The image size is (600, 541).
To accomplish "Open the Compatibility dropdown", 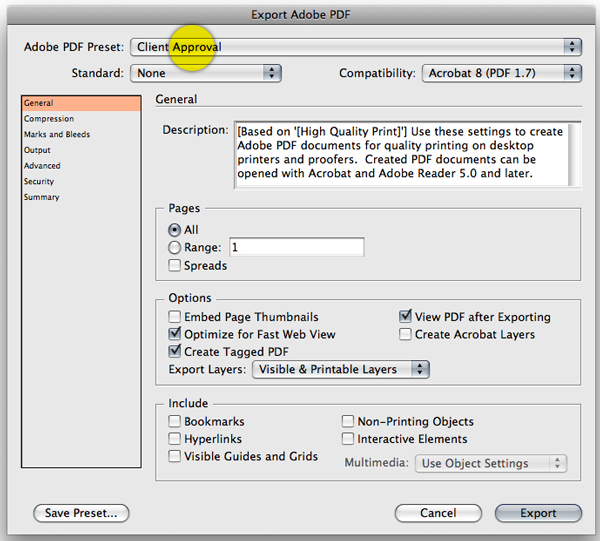I will [502, 73].
